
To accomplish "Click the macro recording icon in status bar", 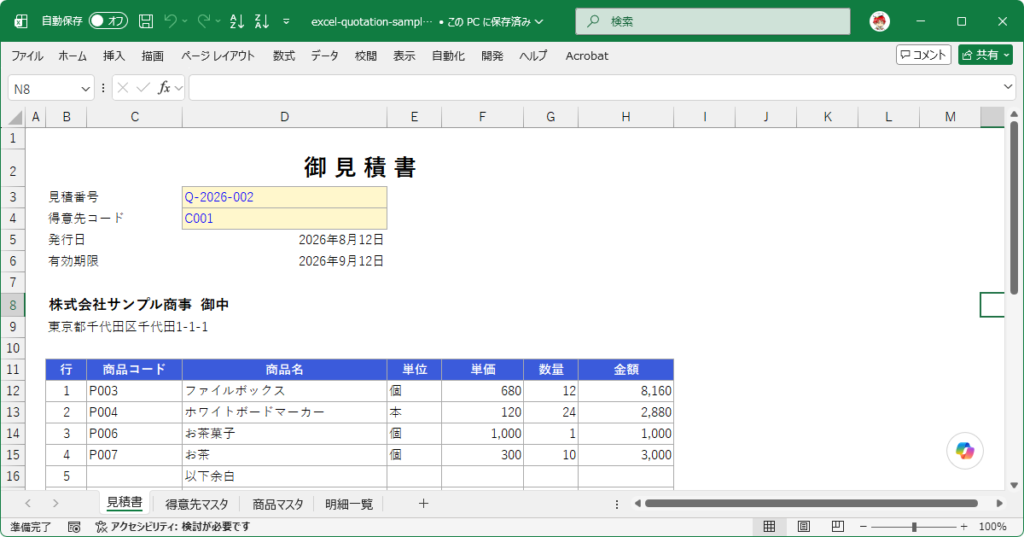I will click(74, 527).
